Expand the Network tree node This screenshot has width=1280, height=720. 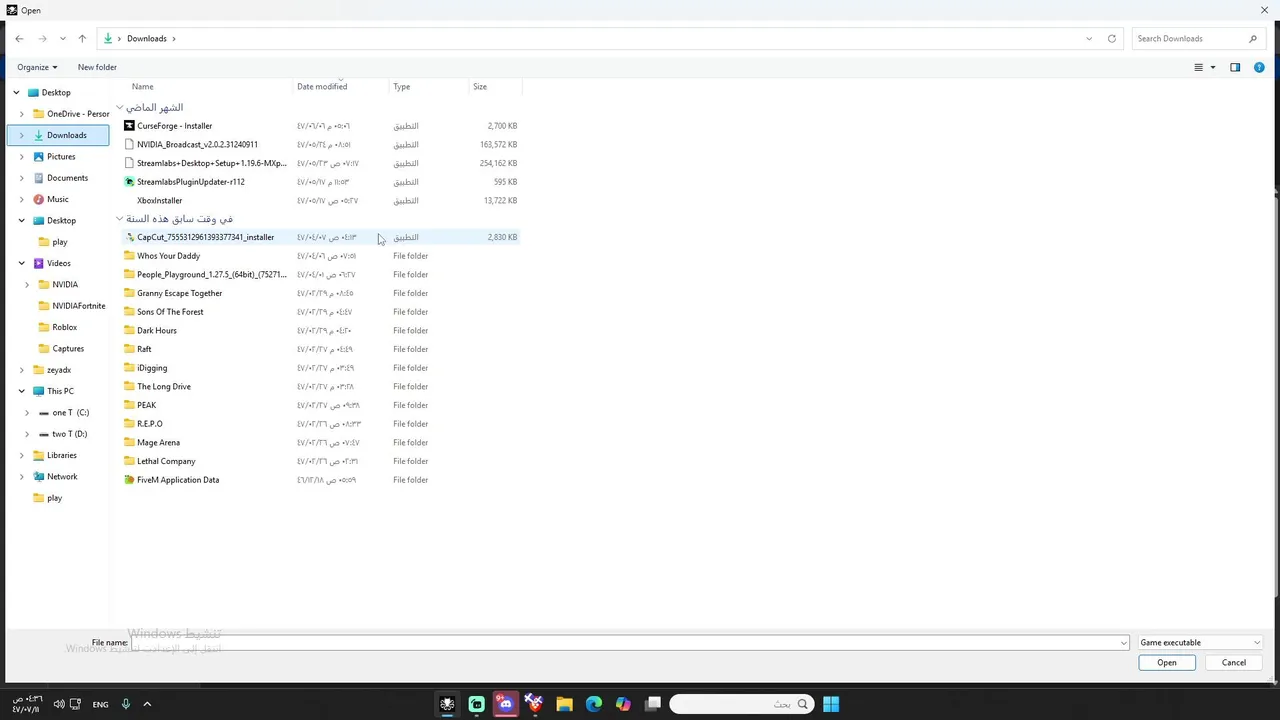(22, 477)
